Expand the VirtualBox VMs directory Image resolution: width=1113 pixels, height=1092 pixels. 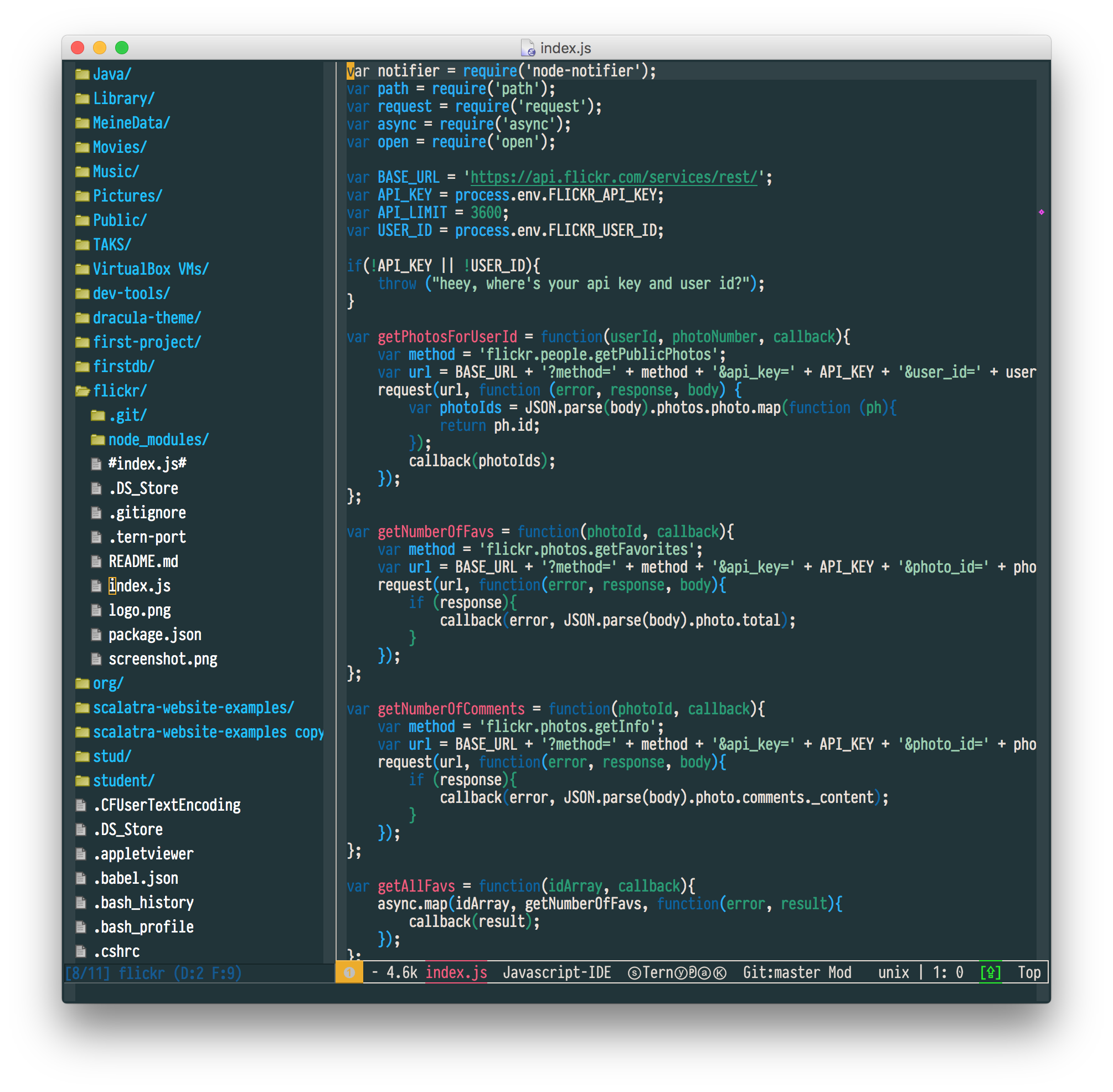151,269
